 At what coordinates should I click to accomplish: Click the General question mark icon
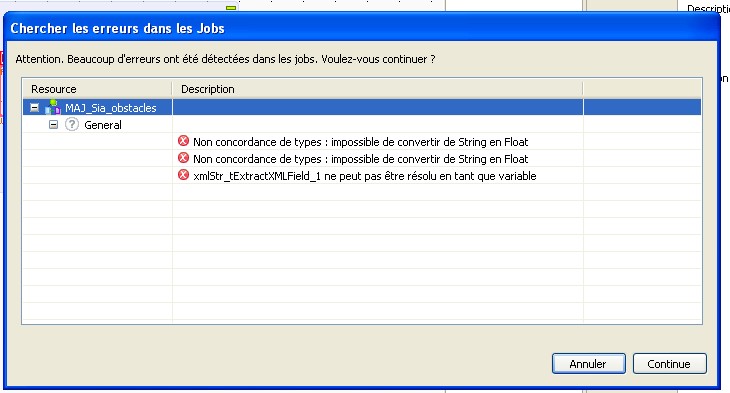(72, 124)
